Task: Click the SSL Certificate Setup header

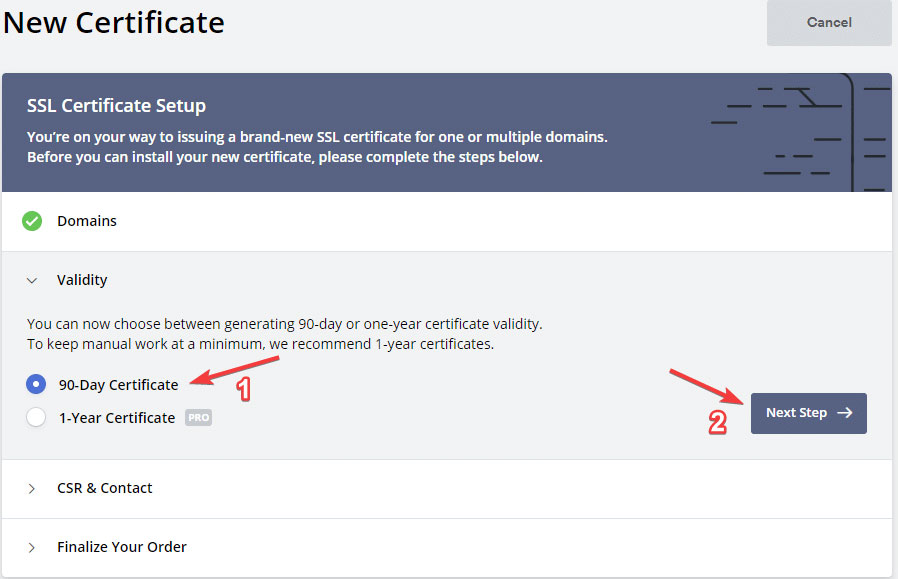Action: pos(116,105)
